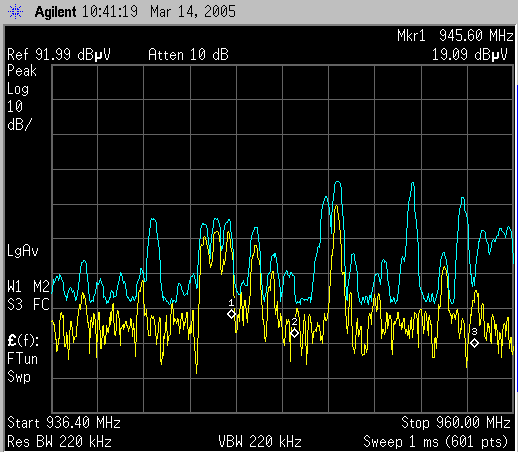
Task: Select marker 3 diamond on trace
Action: tap(474, 343)
